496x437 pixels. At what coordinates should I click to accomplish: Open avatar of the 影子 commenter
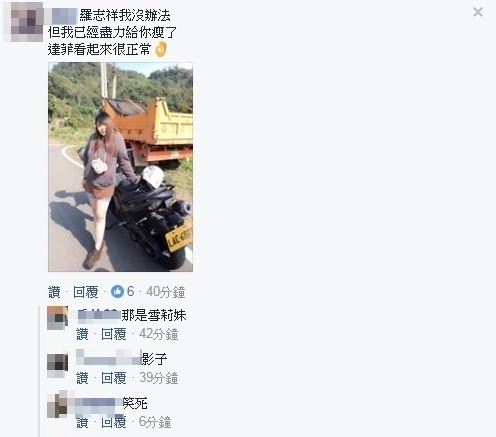pos(57,365)
